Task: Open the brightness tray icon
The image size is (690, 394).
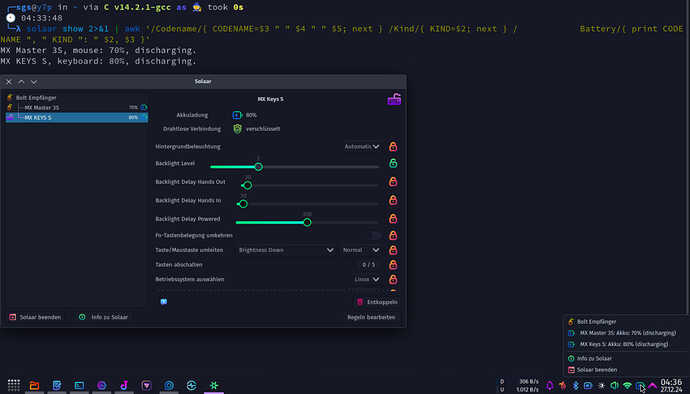Action: (601, 386)
